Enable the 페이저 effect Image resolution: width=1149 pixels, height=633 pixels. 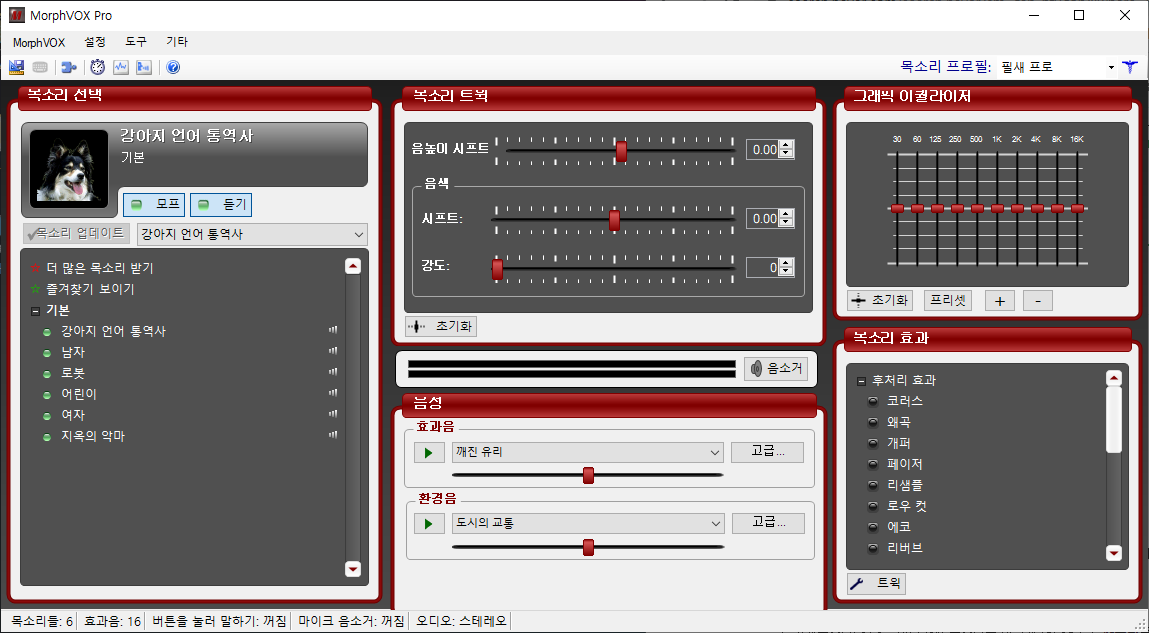click(873, 464)
